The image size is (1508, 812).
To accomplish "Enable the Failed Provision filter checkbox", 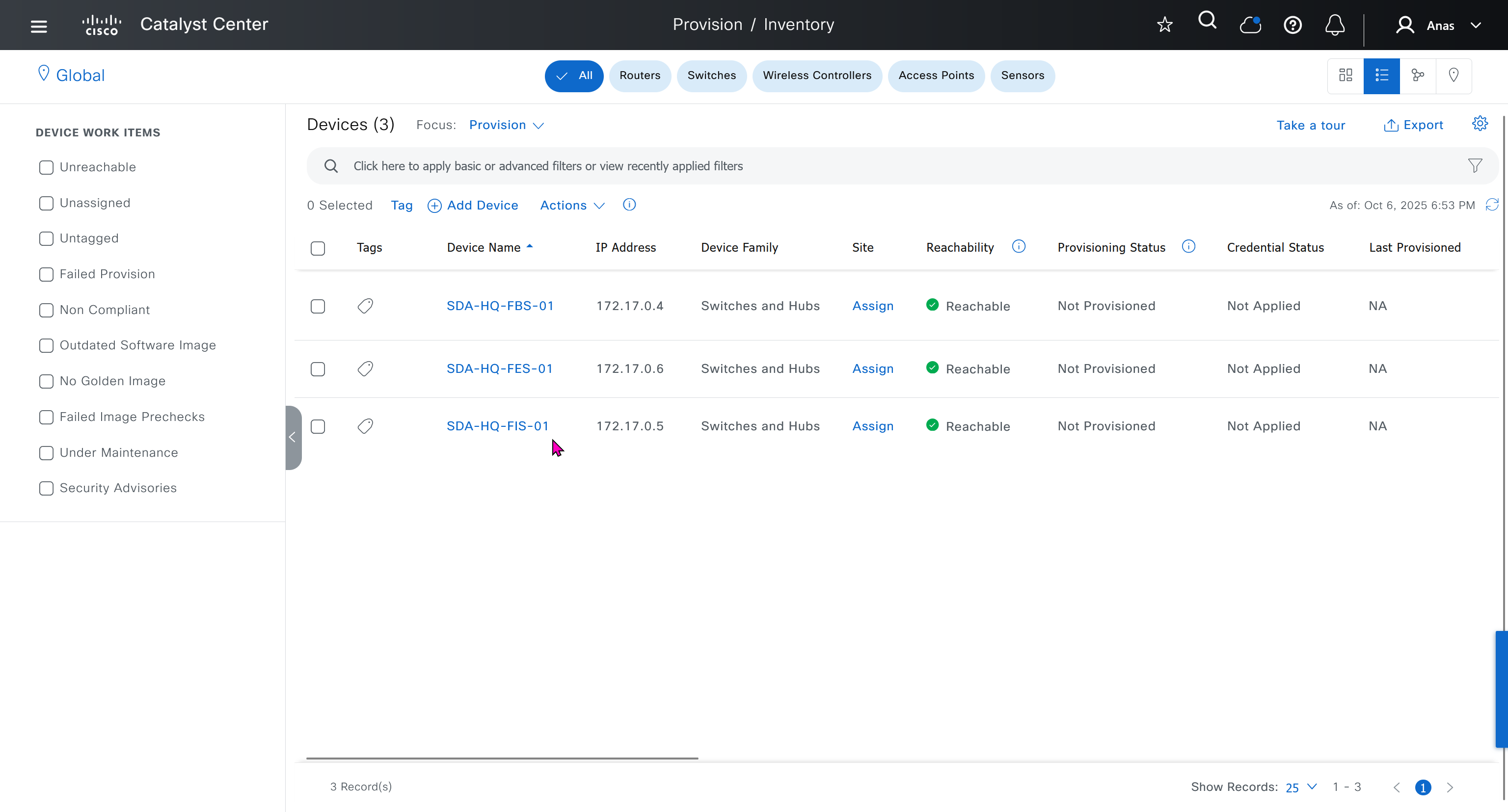I will 46,274.
